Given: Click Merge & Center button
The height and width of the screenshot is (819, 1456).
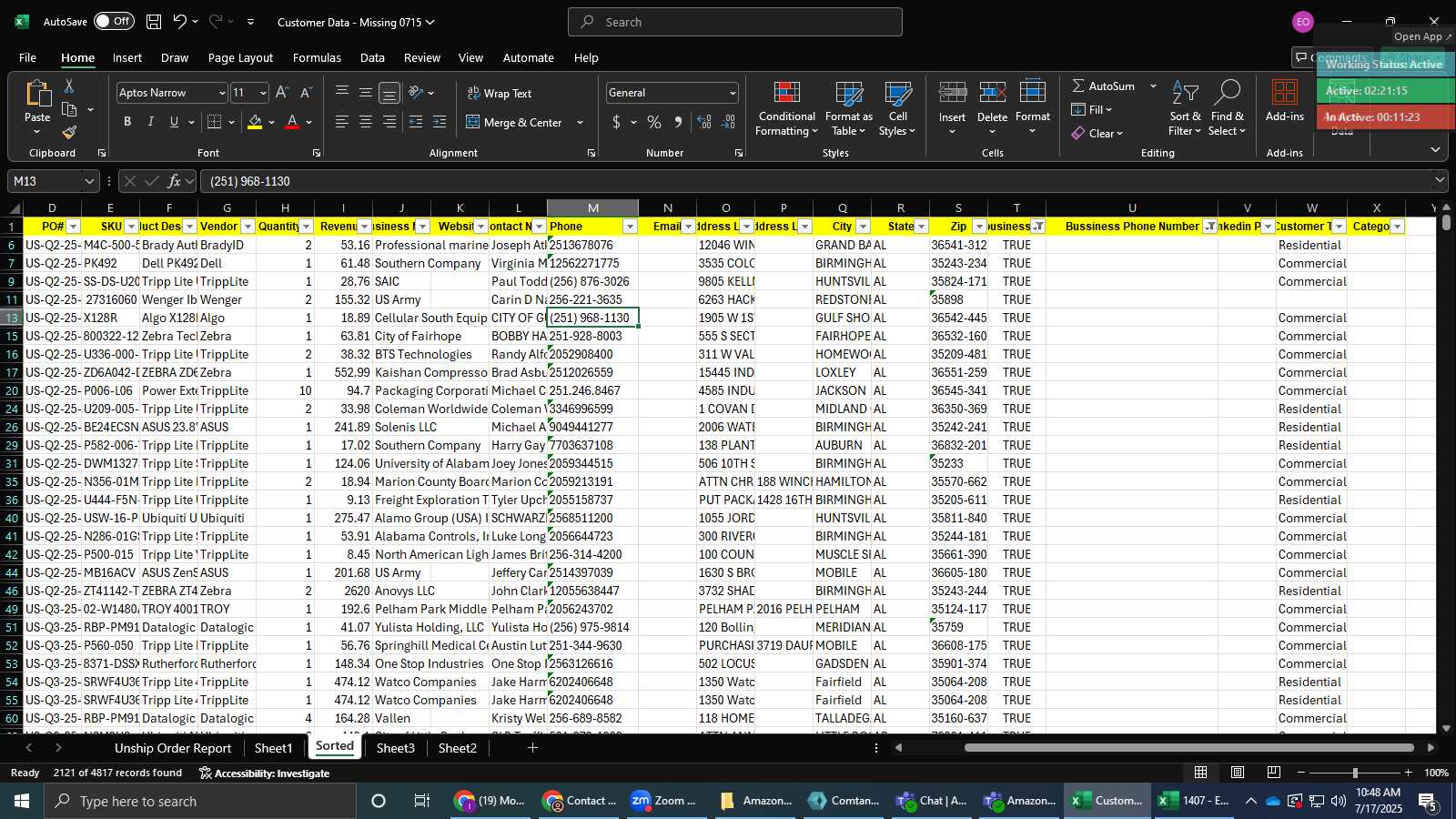Looking at the screenshot, I should pos(514,122).
